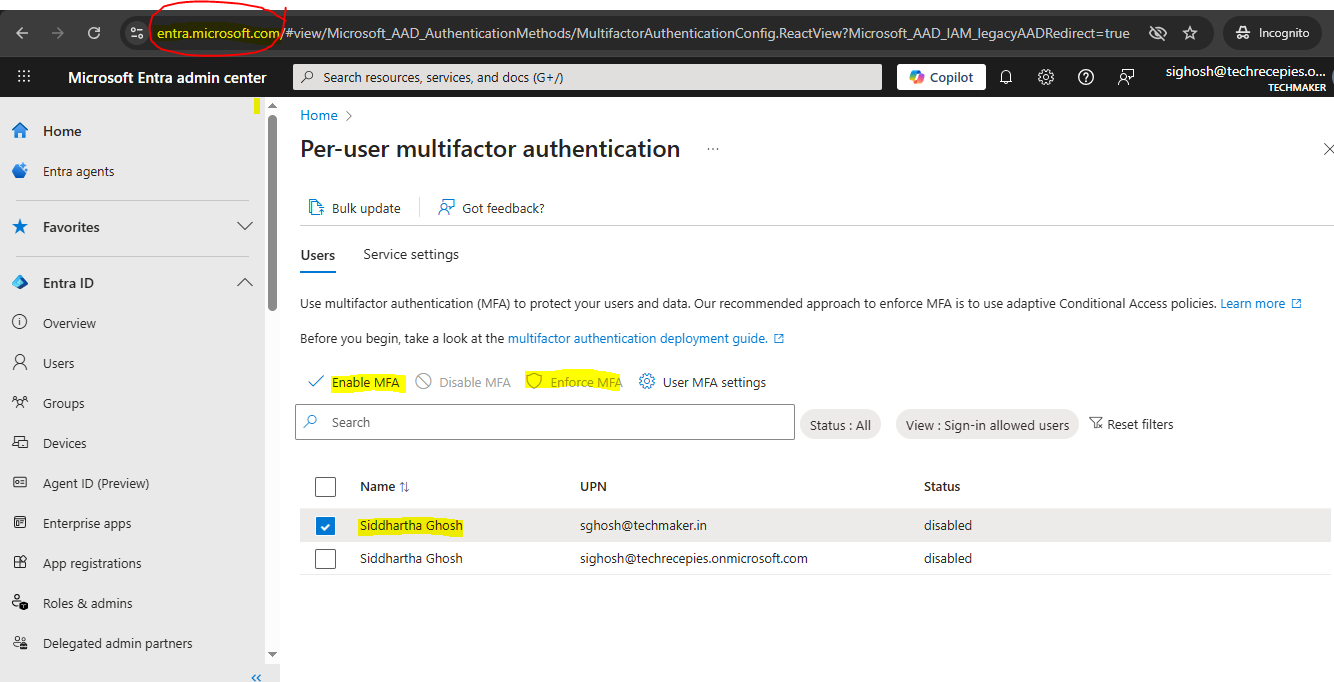Open the app launcher waffle icon
Image resolution: width=1334 pixels, height=682 pixels.
tap(24, 77)
